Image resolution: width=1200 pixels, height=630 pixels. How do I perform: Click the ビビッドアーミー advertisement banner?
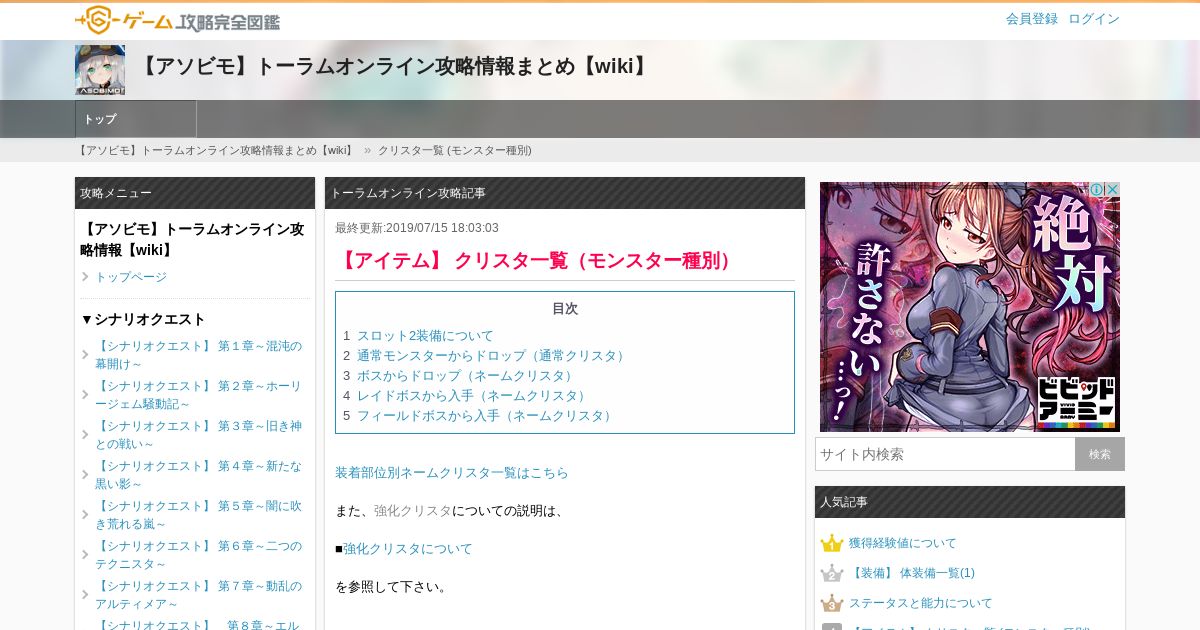point(970,307)
